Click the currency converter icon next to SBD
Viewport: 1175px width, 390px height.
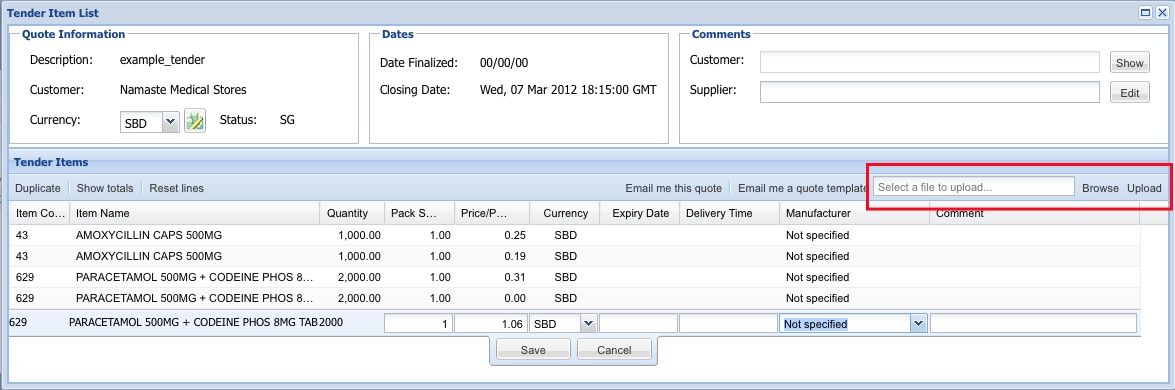(x=195, y=121)
